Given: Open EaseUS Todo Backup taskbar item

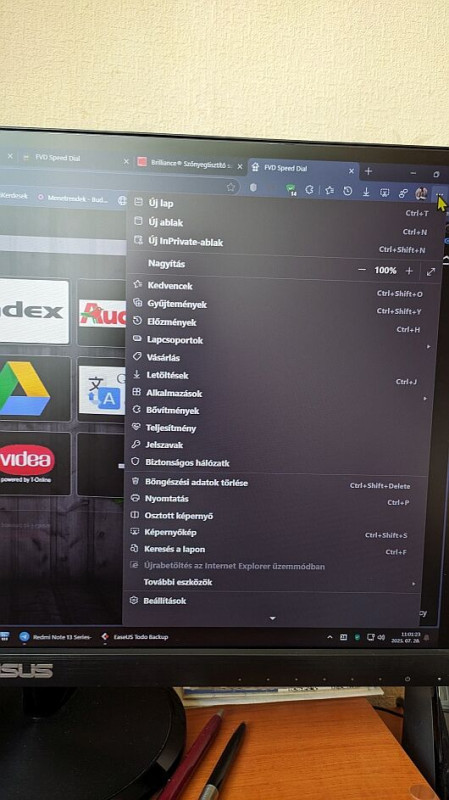Looking at the screenshot, I should [135, 637].
